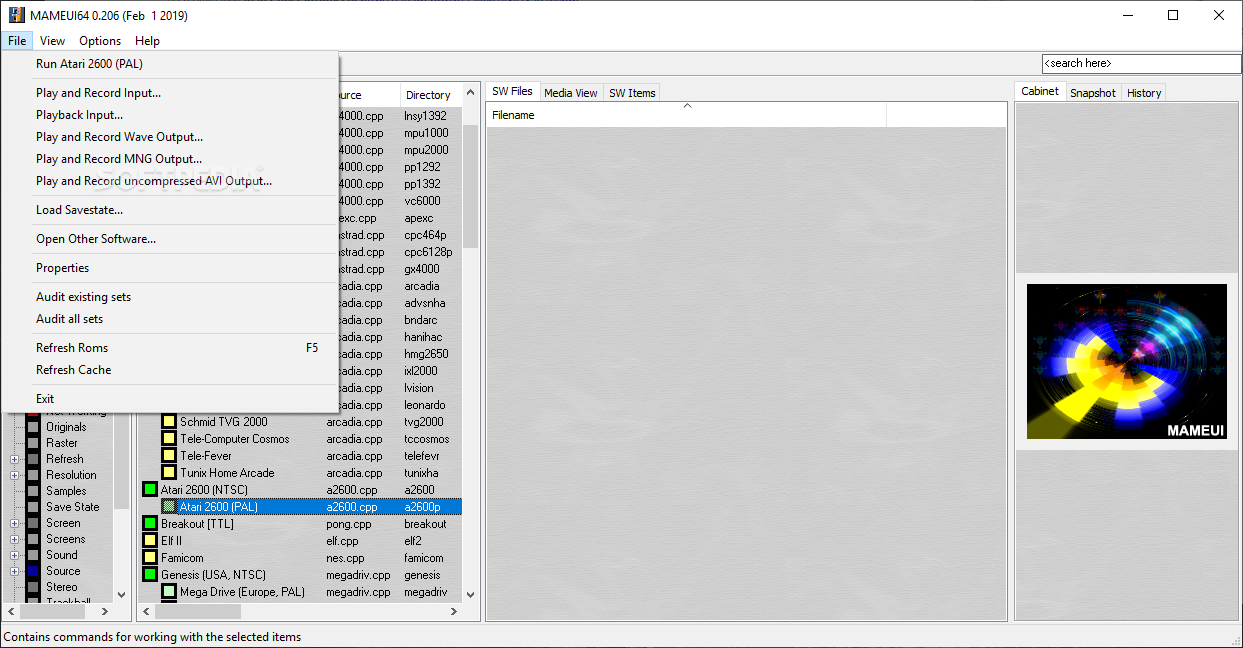Select Open Other Software...
1243x648 pixels.
tap(170, 239)
